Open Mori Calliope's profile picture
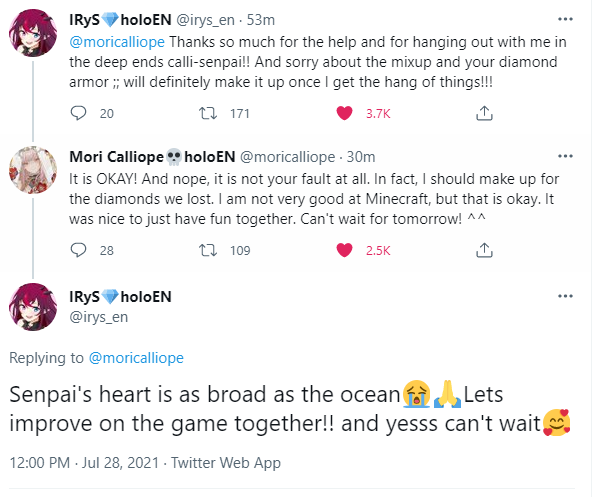599x497 pixels. [x=33, y=170]
